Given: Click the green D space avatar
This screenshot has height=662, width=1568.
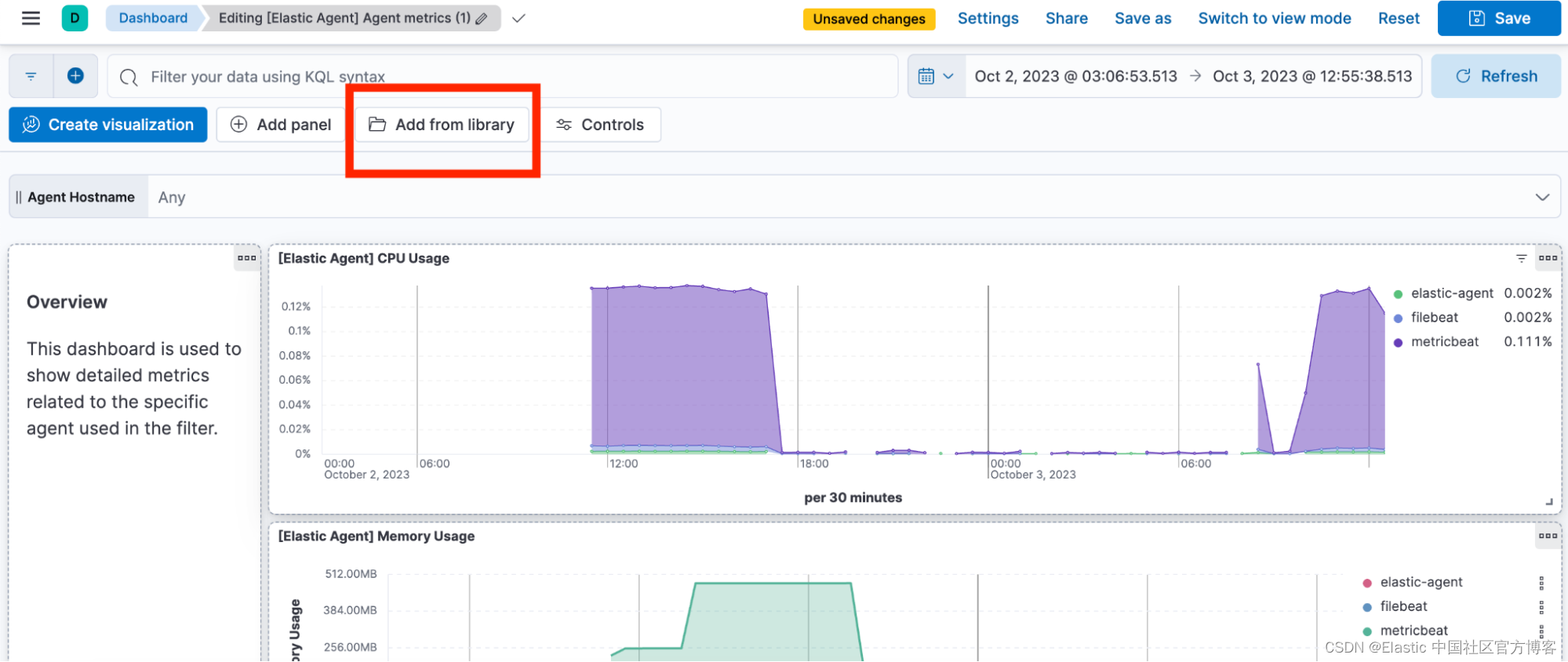Looking at the screenshot, I should point(75,18).
